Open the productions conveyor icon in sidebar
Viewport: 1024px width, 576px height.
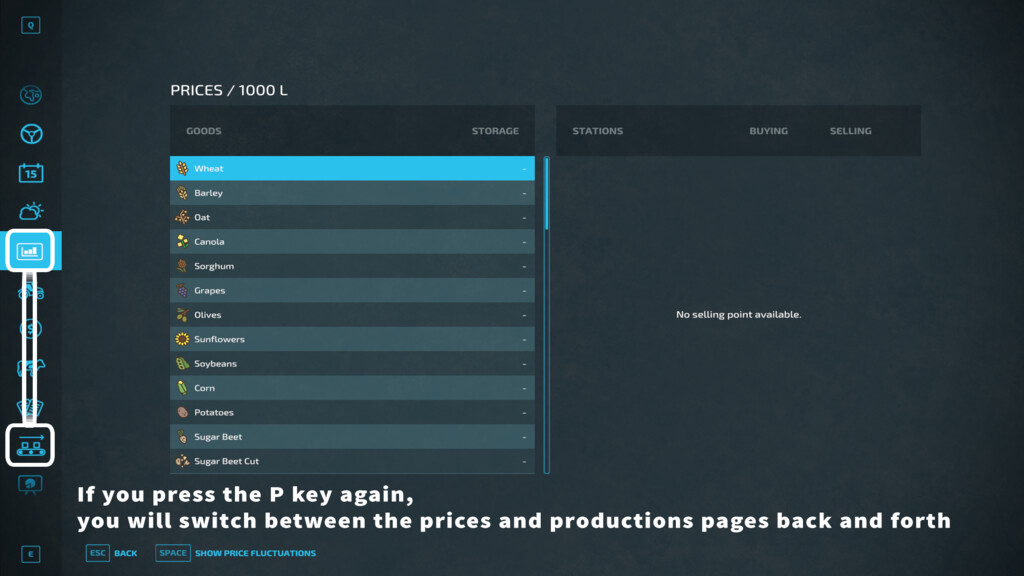30,445
